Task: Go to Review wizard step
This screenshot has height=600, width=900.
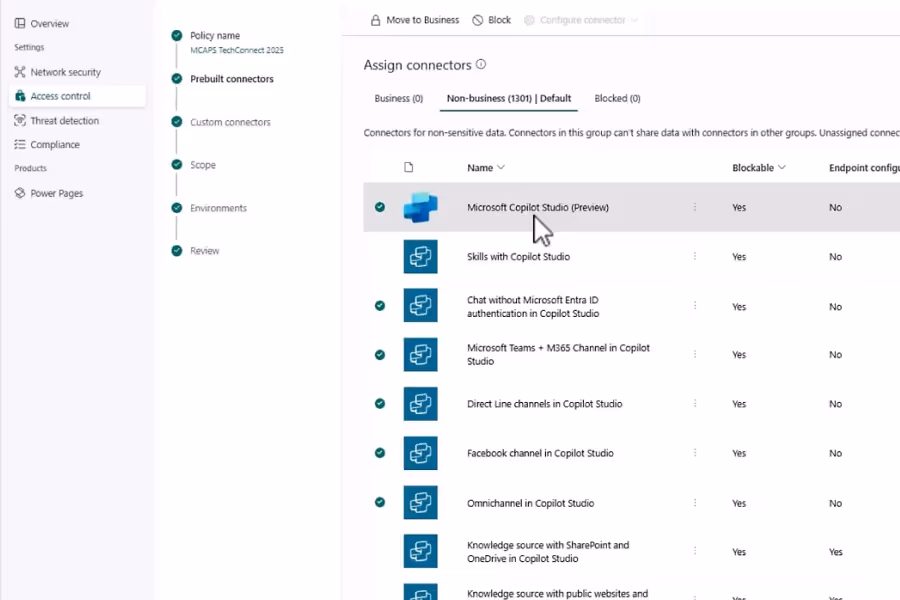Action: pos(204,251)
